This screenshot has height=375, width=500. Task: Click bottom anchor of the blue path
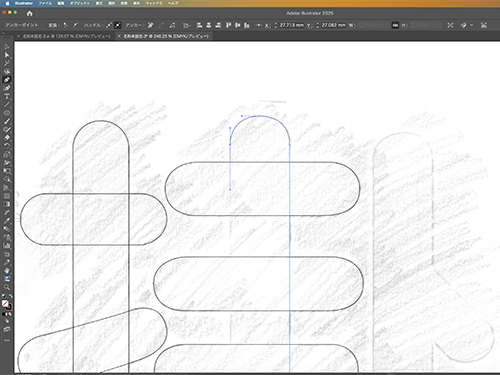pyautogui.click(x=230, y=190)
